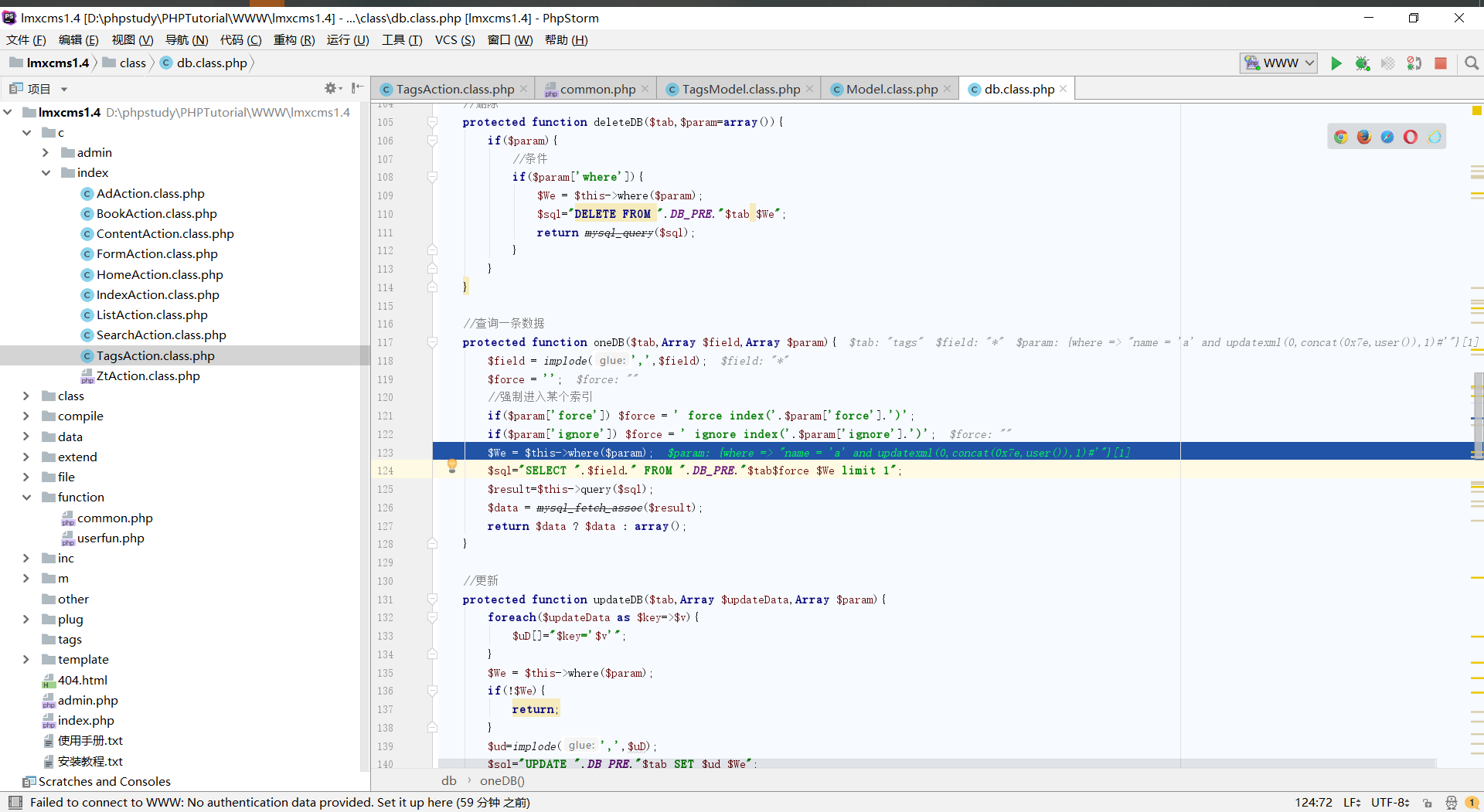Run the WWW configuration with green play button

click(x=1336, y=63)
